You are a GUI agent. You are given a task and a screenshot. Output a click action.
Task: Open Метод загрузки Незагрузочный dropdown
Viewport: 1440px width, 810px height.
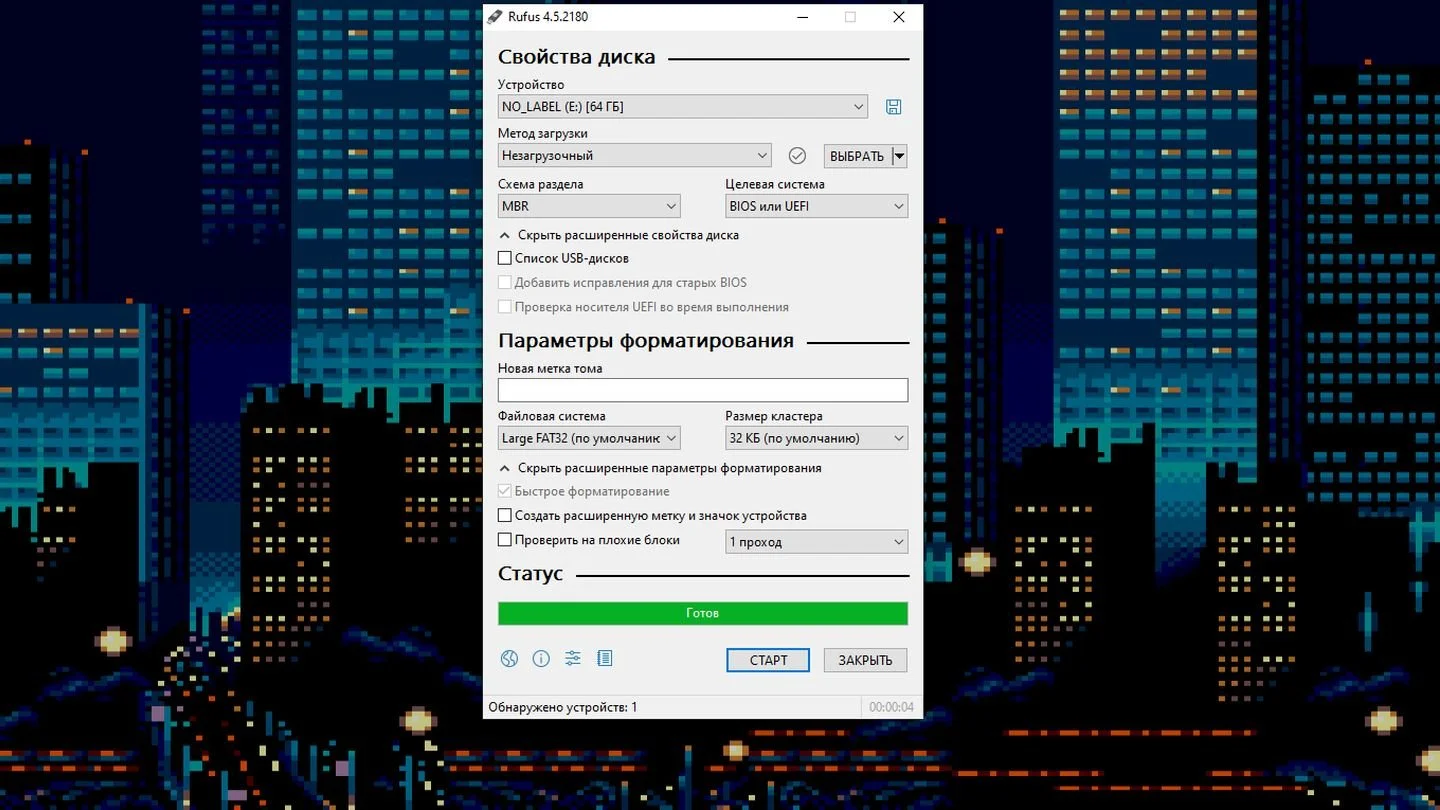coord(635,156)
